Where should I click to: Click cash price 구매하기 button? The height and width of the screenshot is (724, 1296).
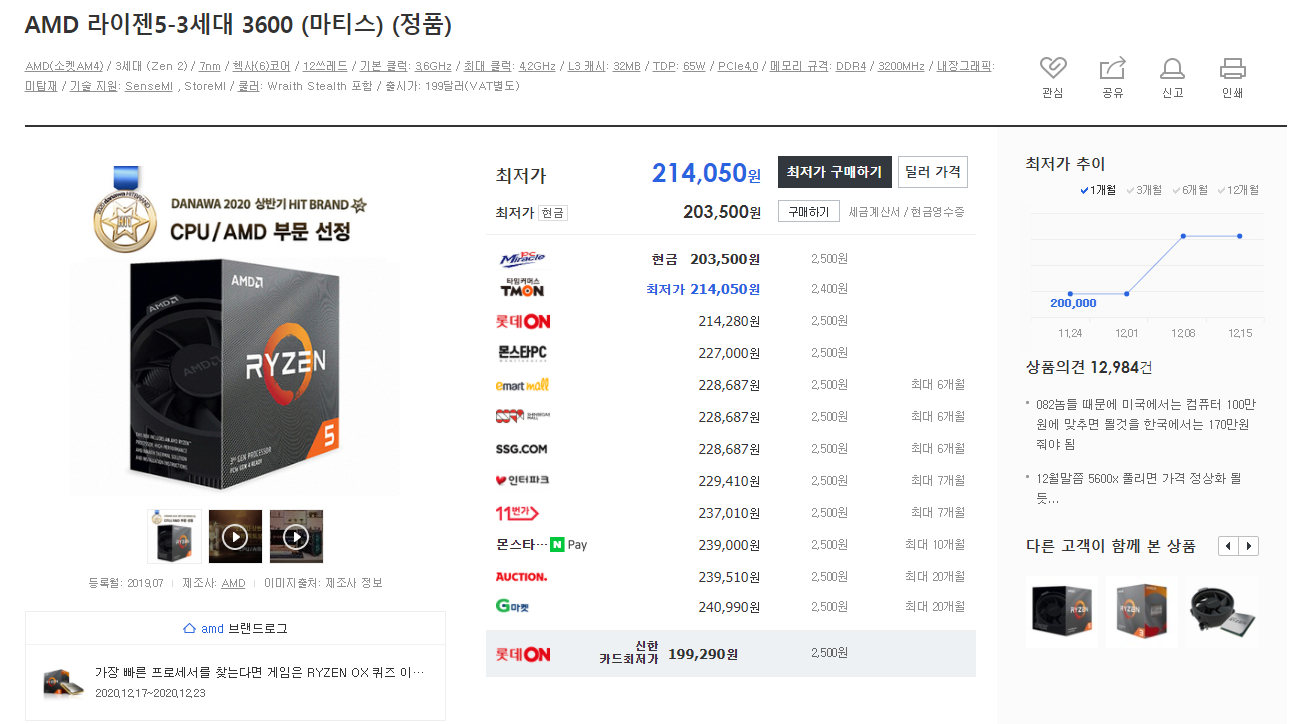[808, 212]
